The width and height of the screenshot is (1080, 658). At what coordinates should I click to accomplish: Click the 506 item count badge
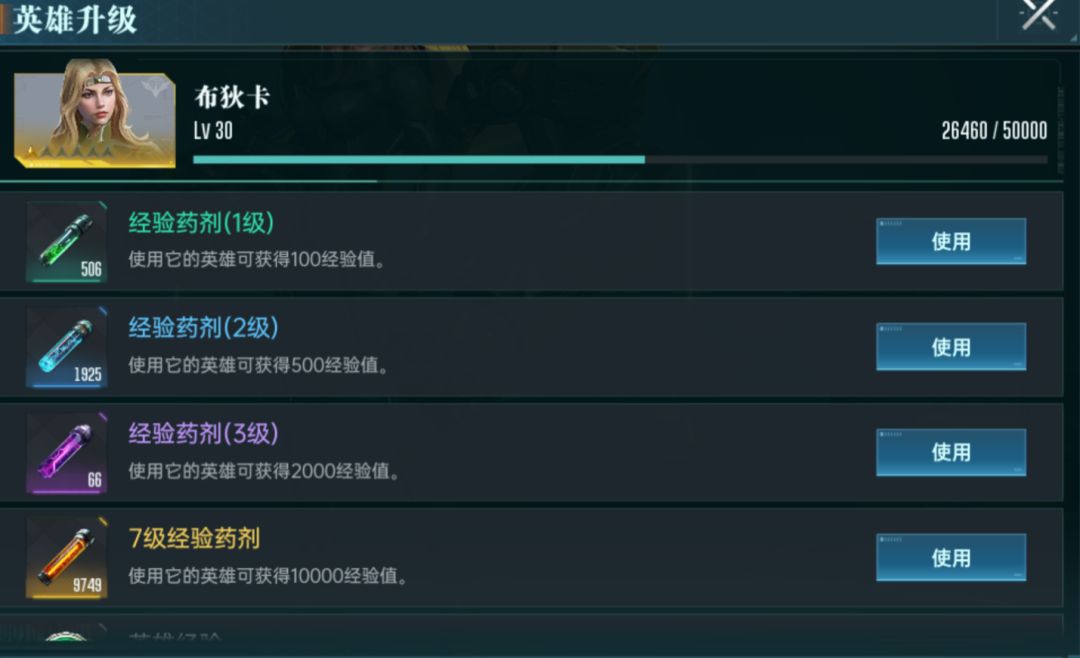[x=90, y=268]
